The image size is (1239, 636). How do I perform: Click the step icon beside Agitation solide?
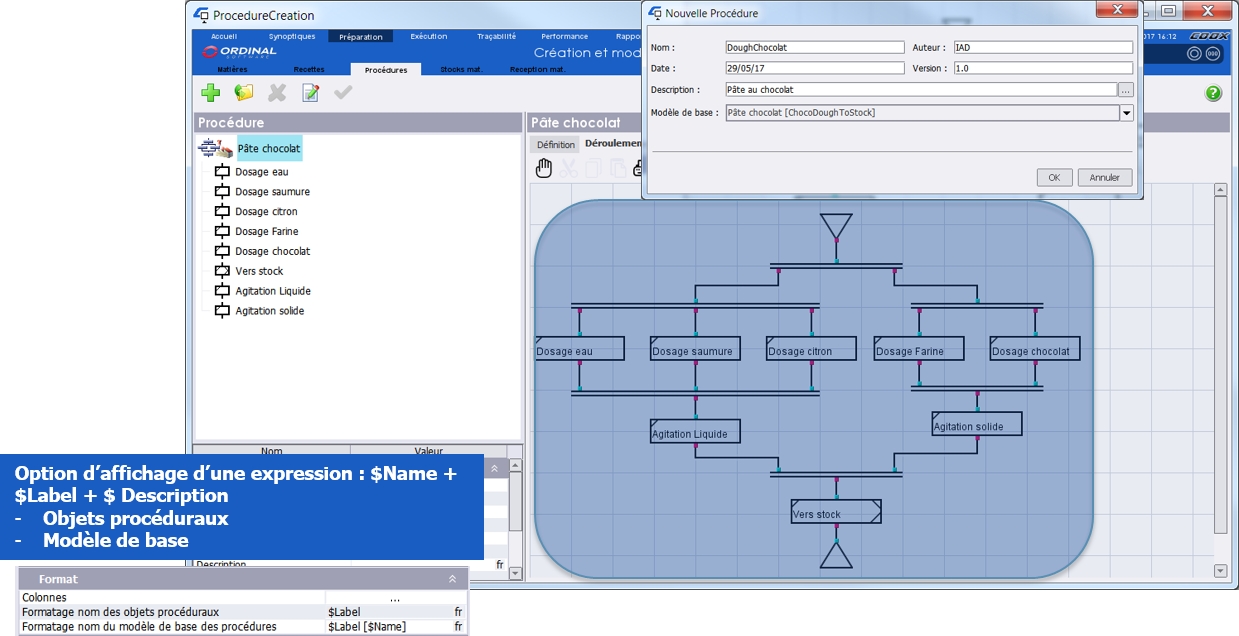point(222,311)
